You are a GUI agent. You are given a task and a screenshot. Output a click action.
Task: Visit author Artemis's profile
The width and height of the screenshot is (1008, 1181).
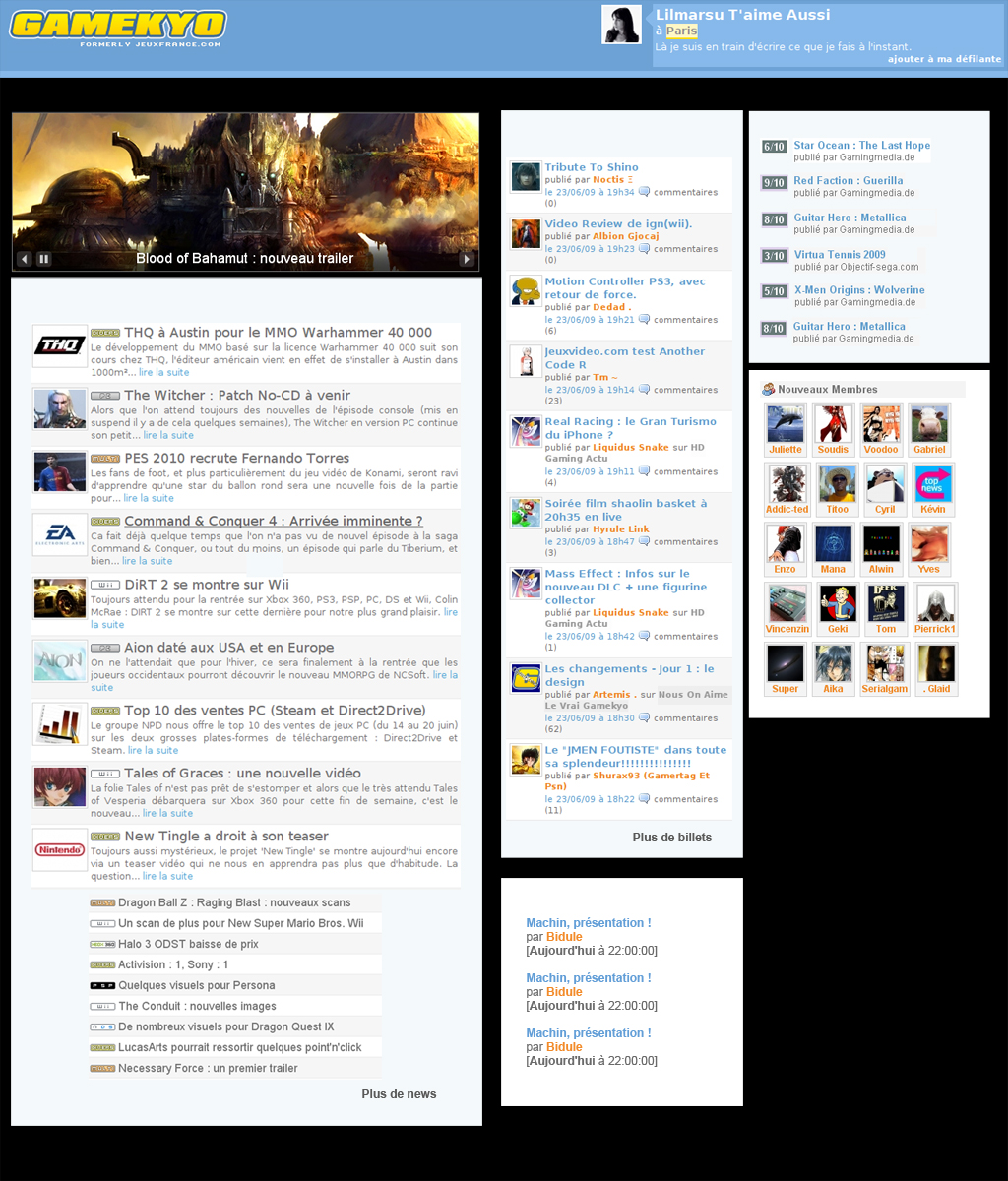pos(611,695)
